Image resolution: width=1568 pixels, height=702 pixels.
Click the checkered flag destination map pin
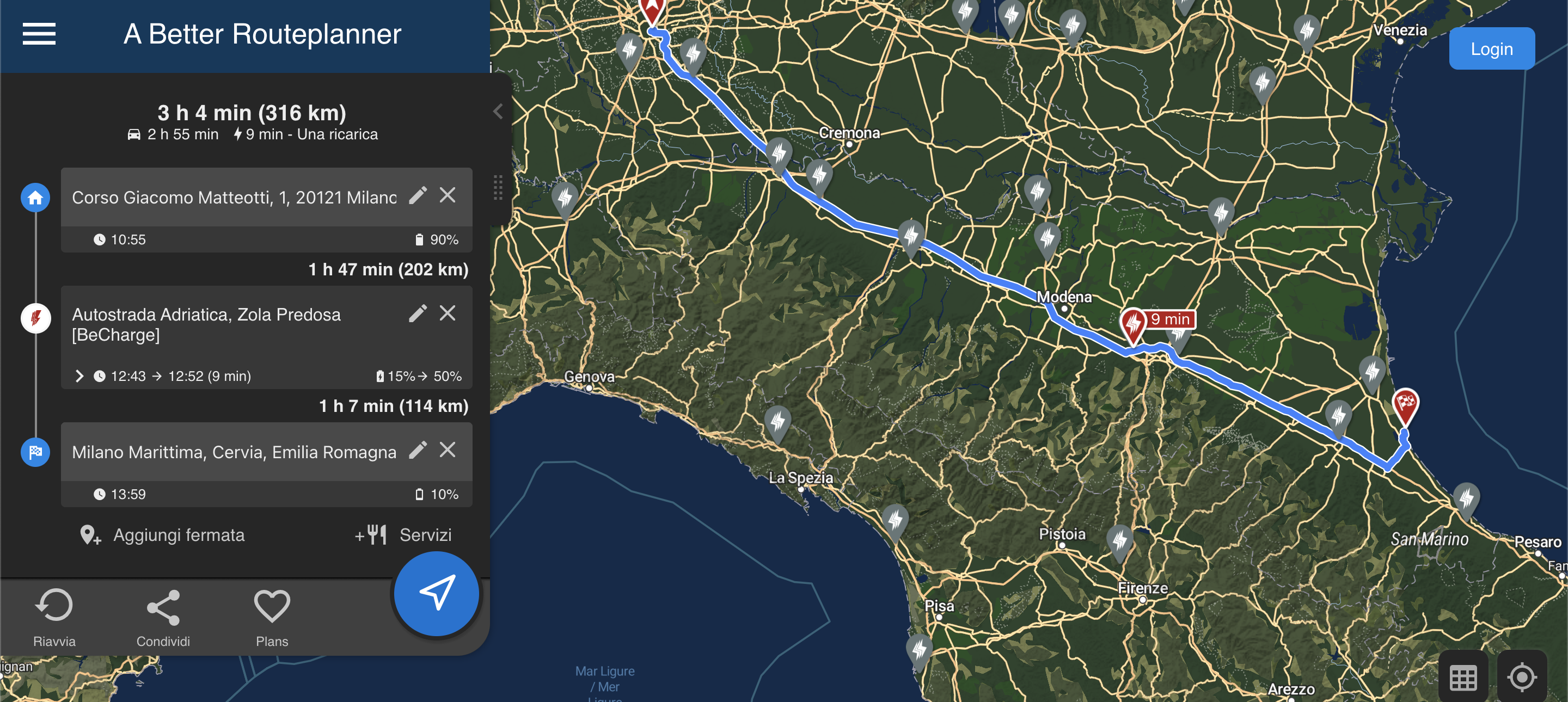tap(1405, 406)
